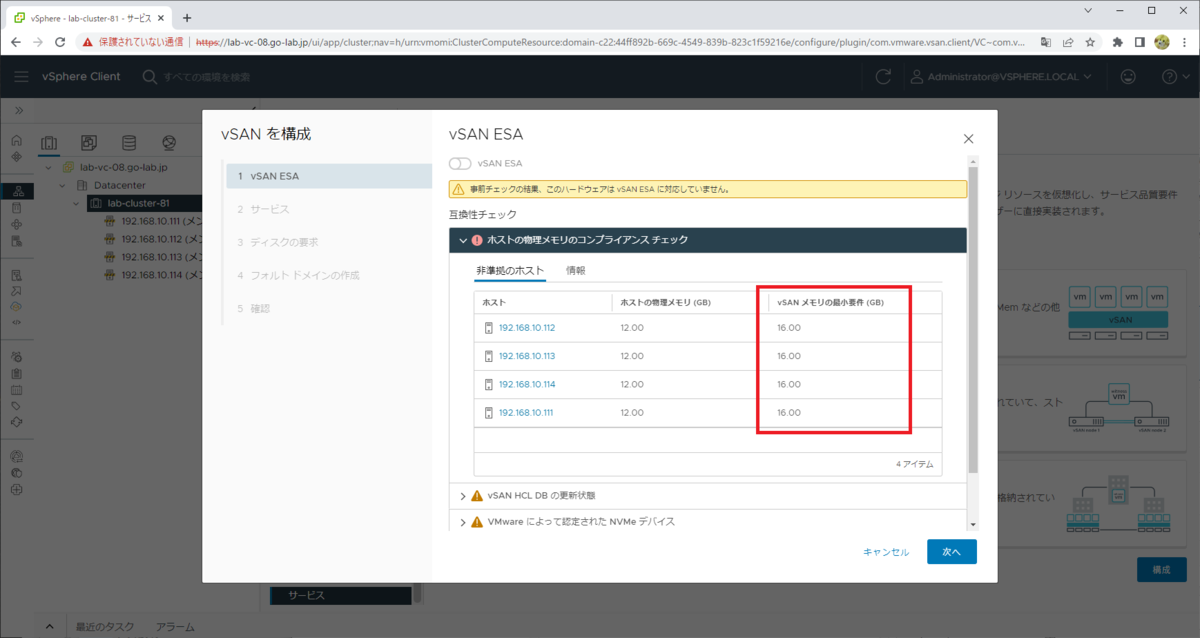Click the dialog scrollbar down arrow

pos(973,524)
